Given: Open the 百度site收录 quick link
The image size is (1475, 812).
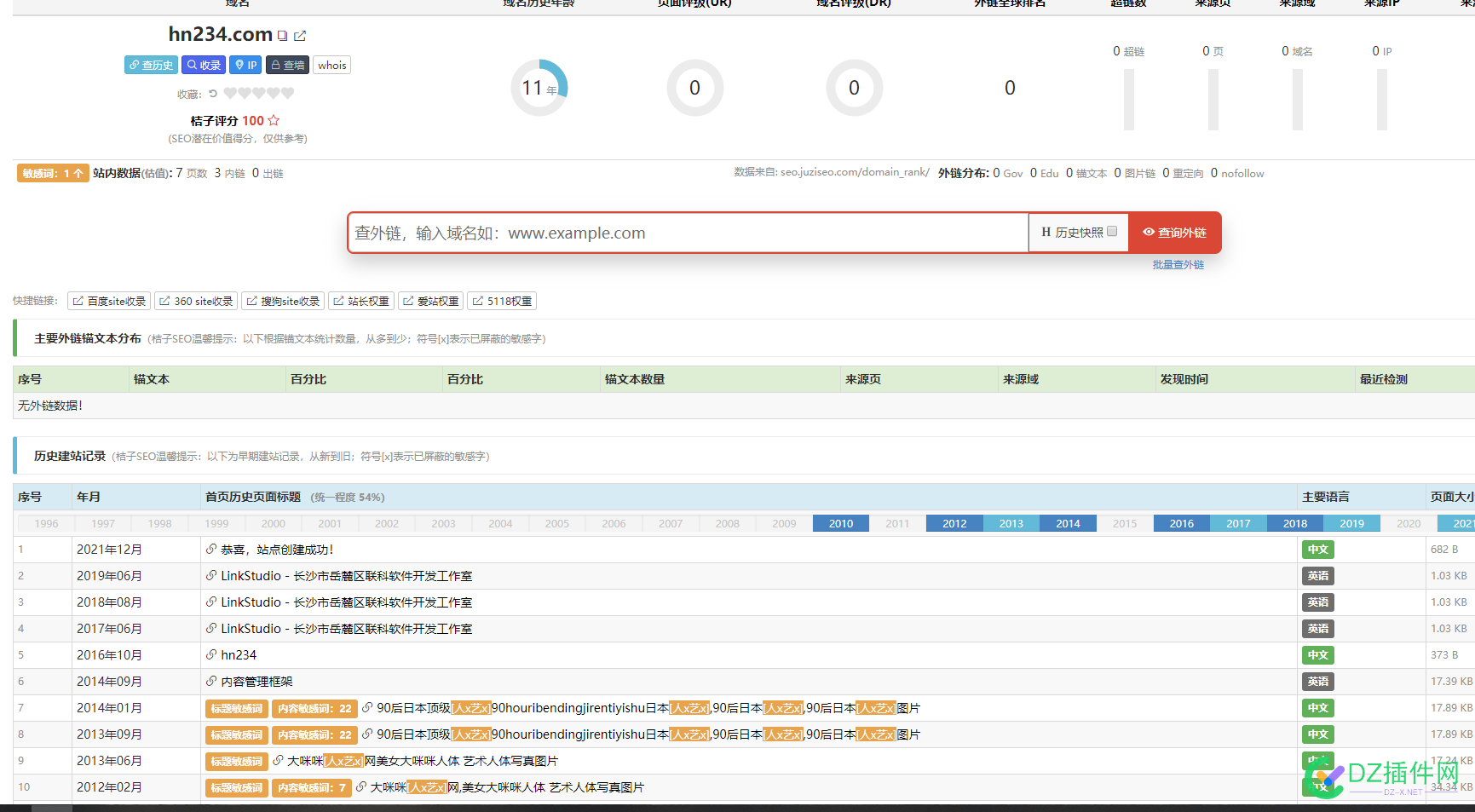Looking at the screenshot, I should (109, 301).
